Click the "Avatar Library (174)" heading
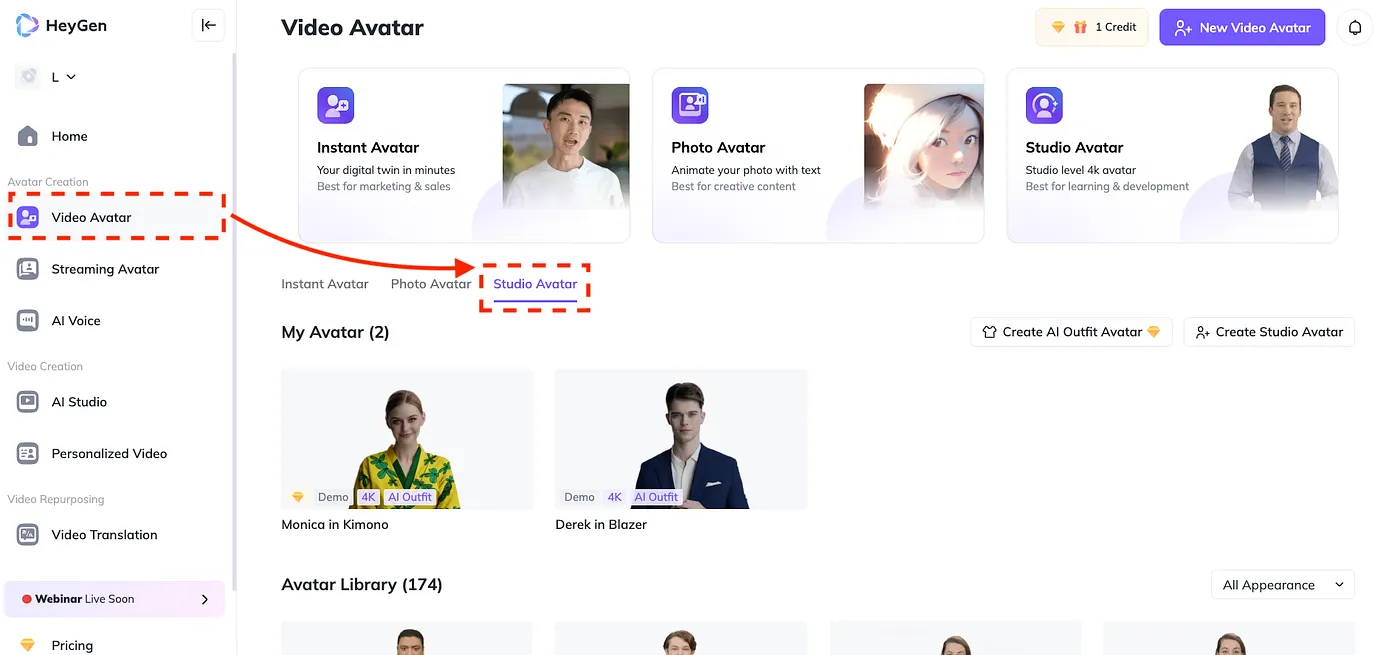 pos(362,584)
